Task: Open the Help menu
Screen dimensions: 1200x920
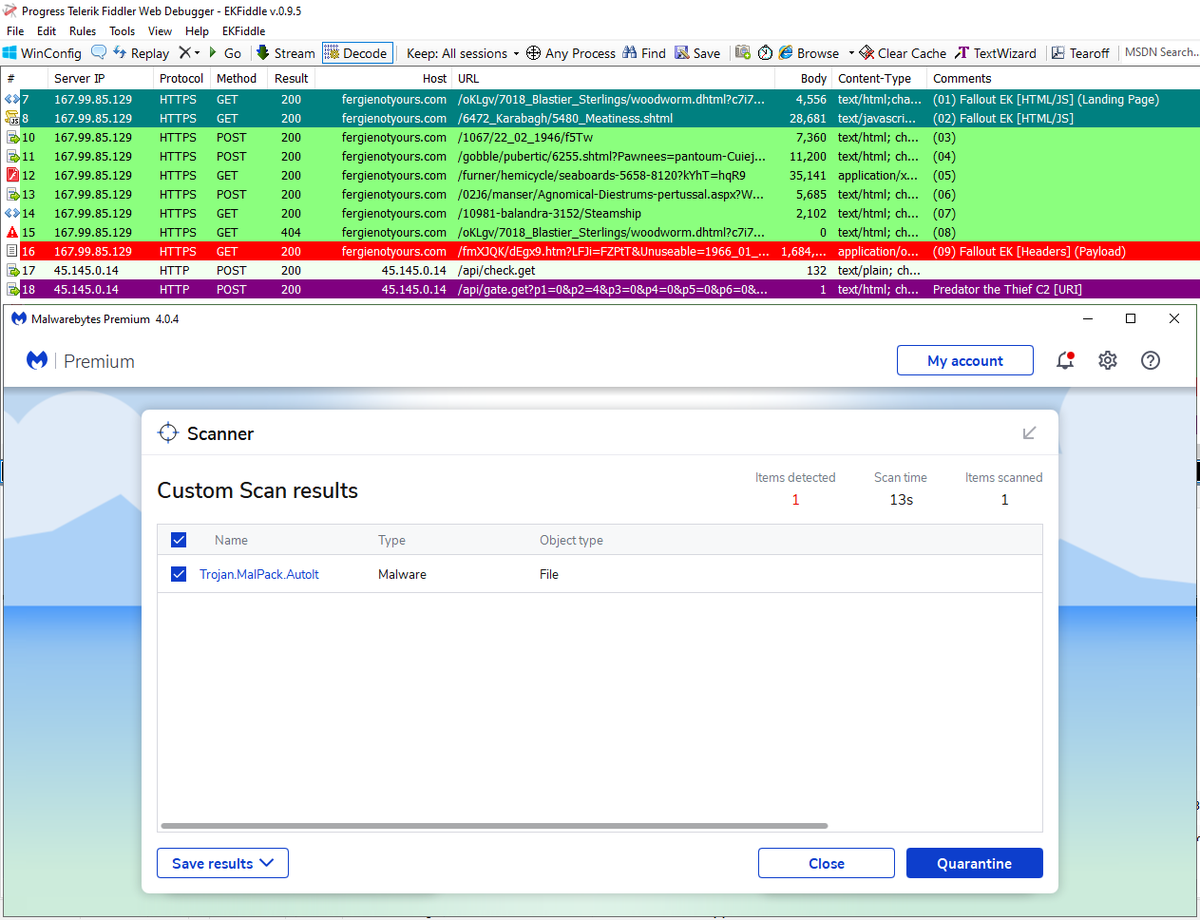Action: (x=197, y=31)
